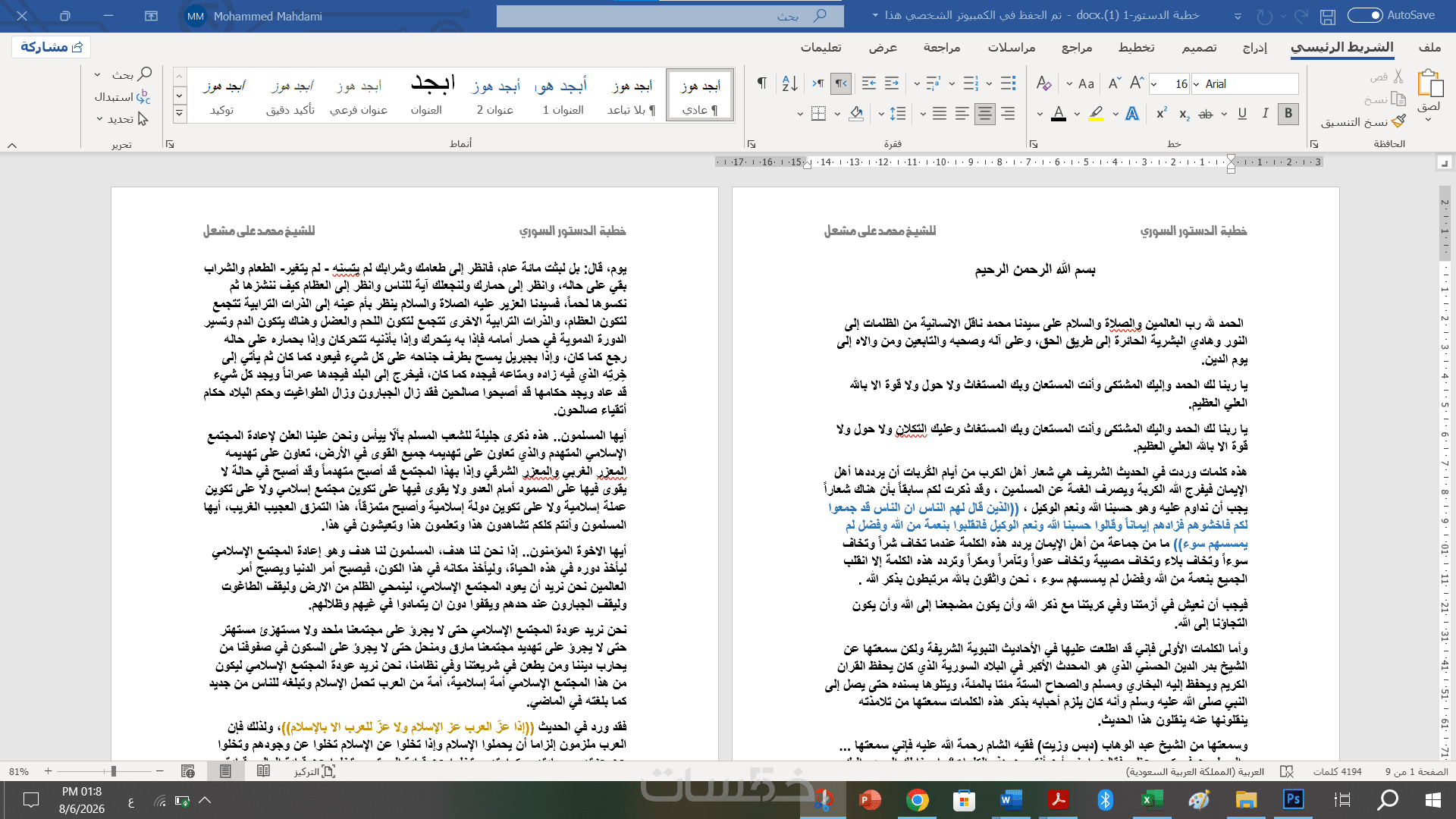Expand the Change Case Aa dropdown
Screen dimensions: 1456x819
(x=1069, y=84)
